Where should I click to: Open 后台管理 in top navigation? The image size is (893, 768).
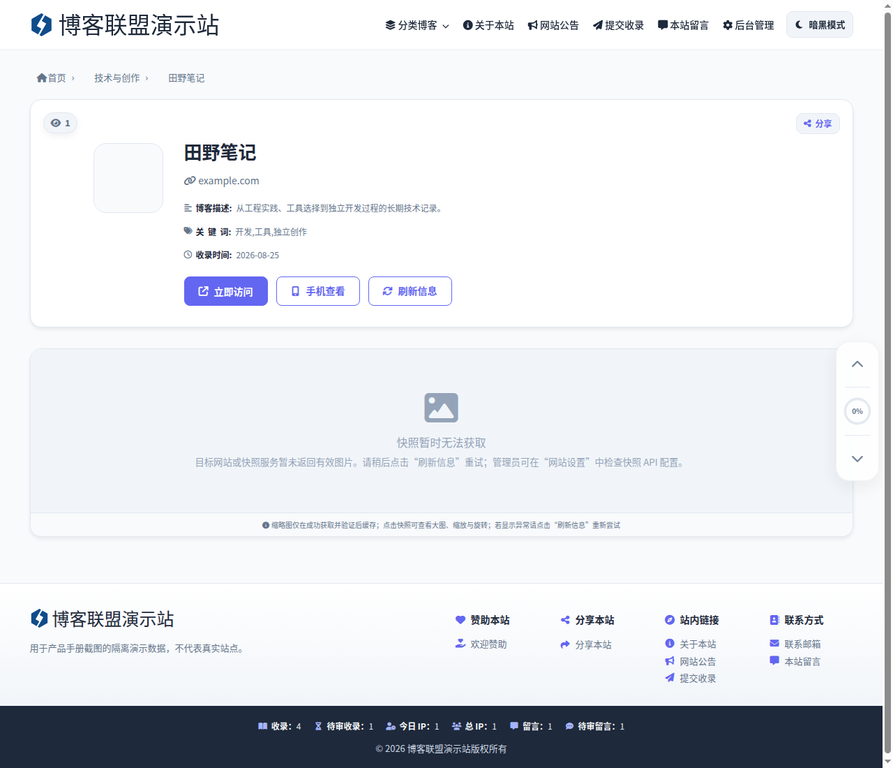pyautogui.click(x=748, y=25)
